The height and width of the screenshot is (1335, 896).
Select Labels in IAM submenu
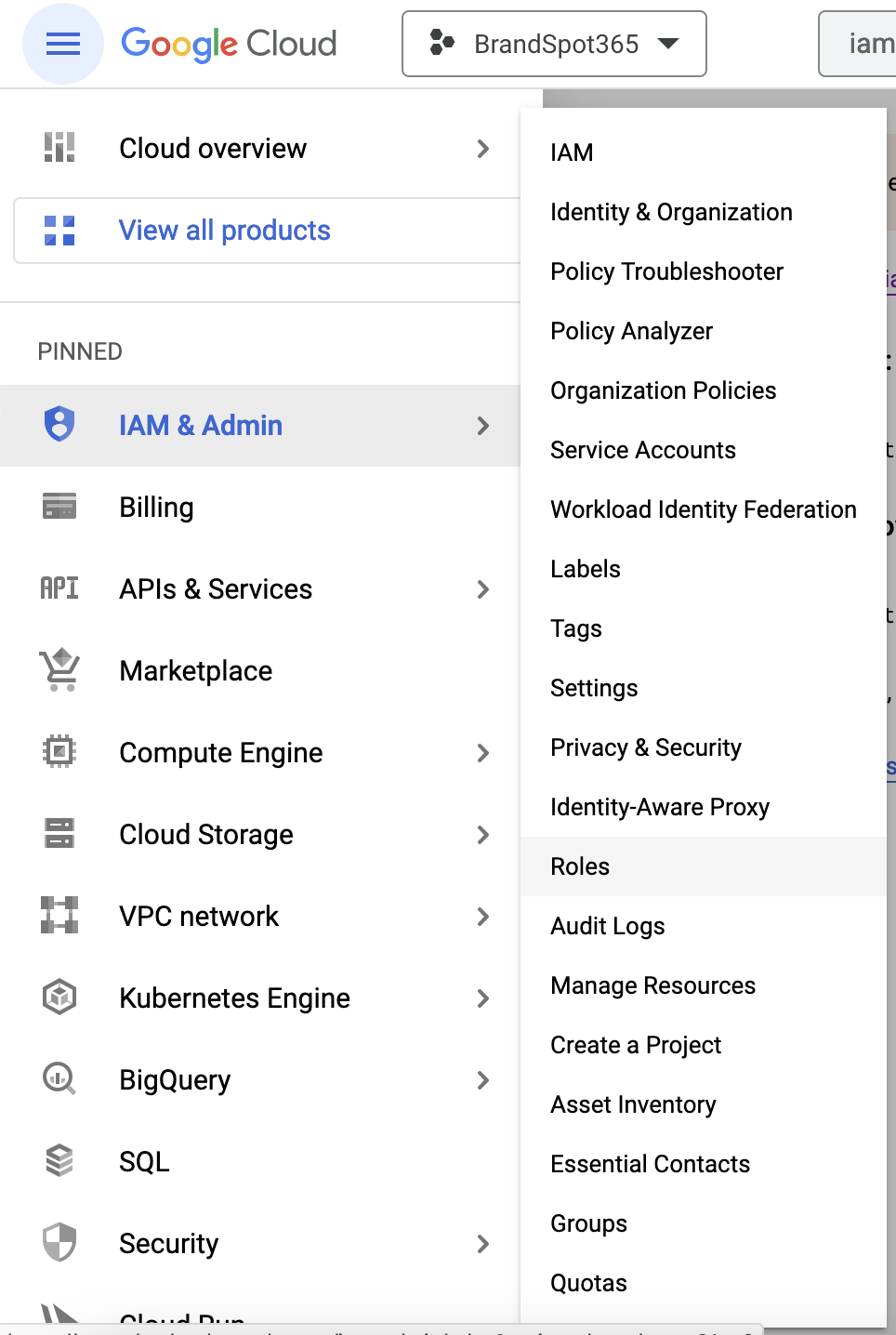coord(703,569)
